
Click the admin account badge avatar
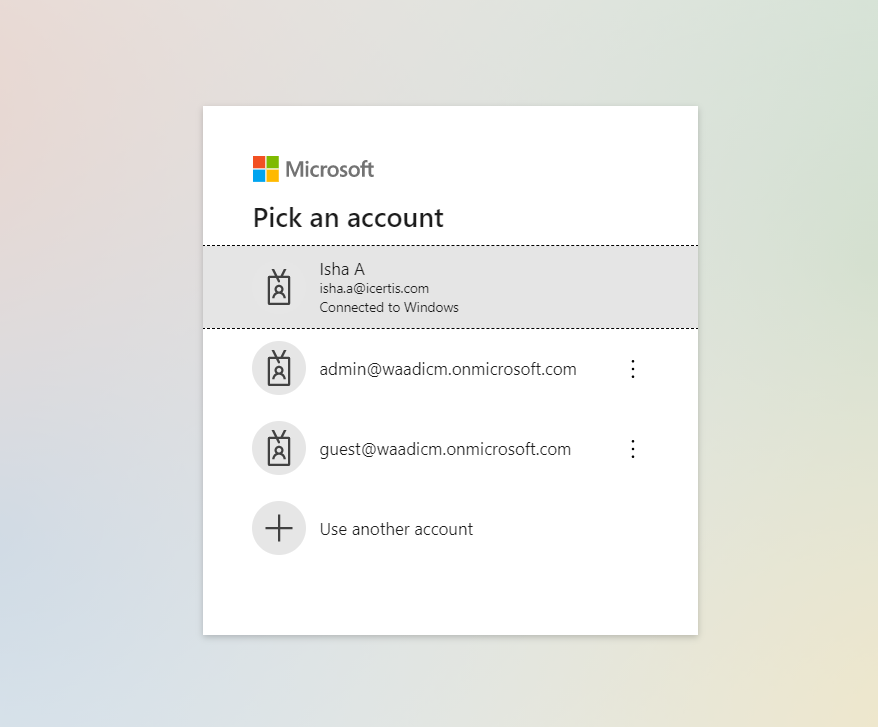279,368
